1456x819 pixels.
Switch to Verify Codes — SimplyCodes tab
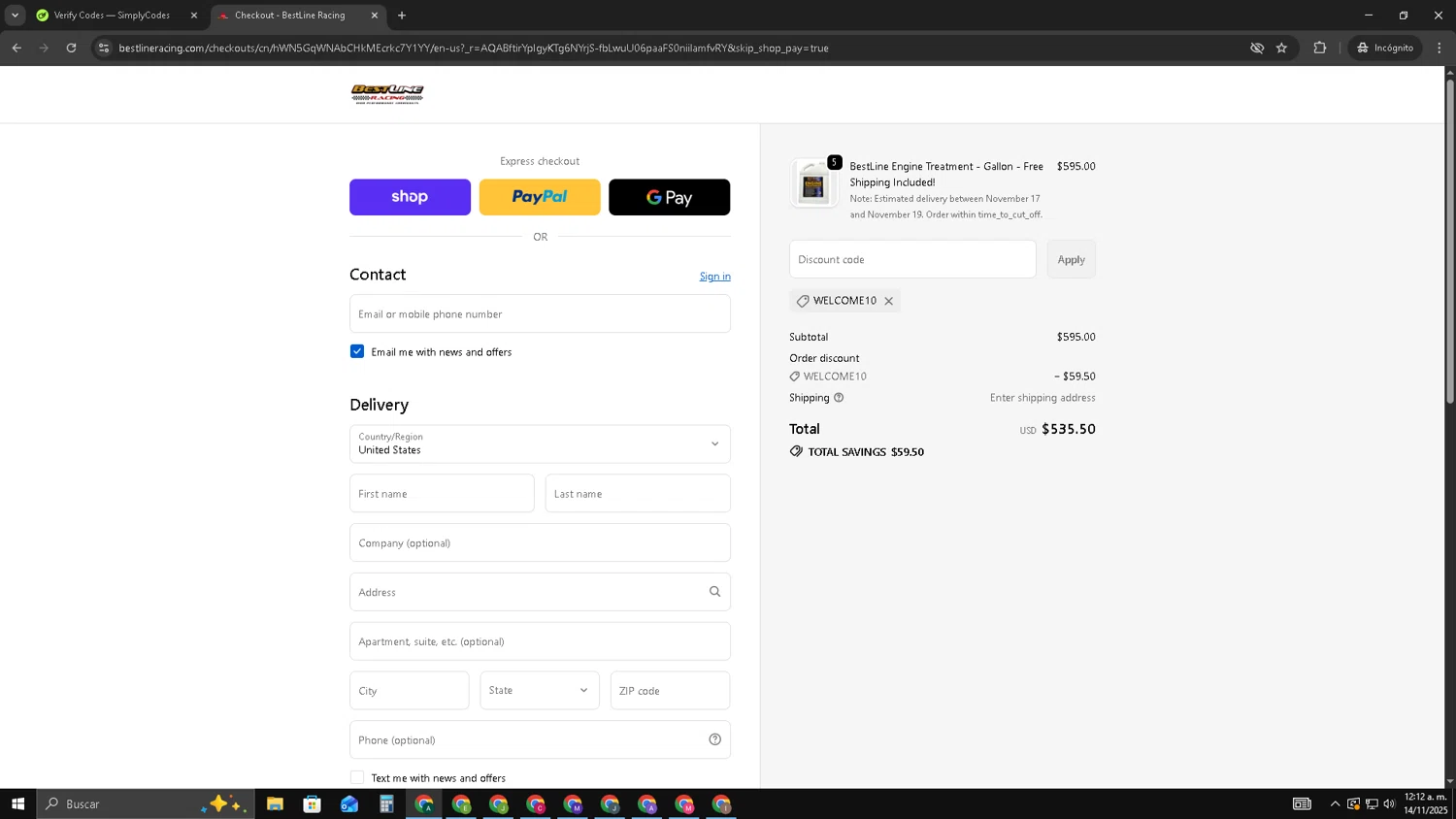click(112, 16)
